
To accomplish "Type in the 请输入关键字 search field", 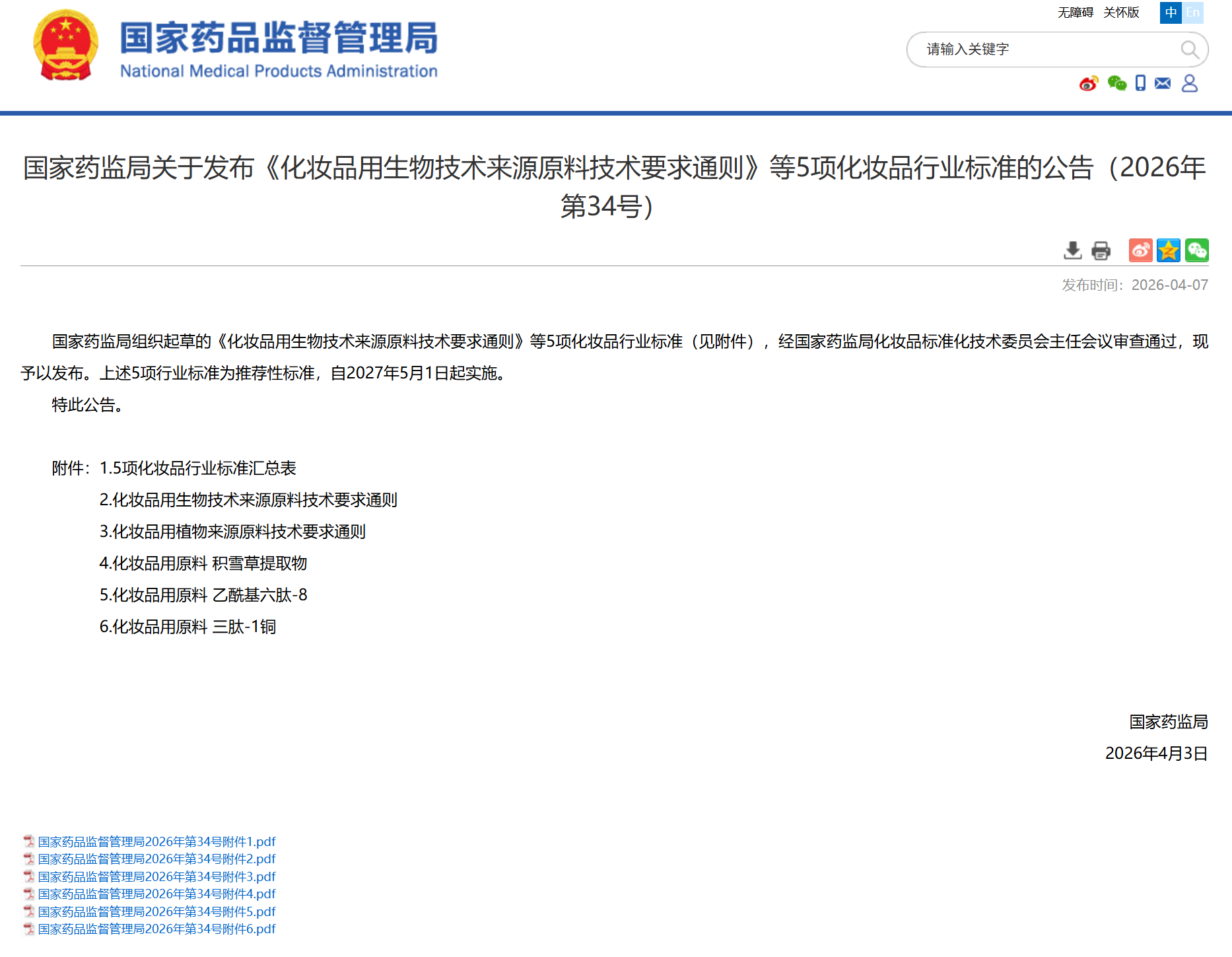I will 1043,50.
